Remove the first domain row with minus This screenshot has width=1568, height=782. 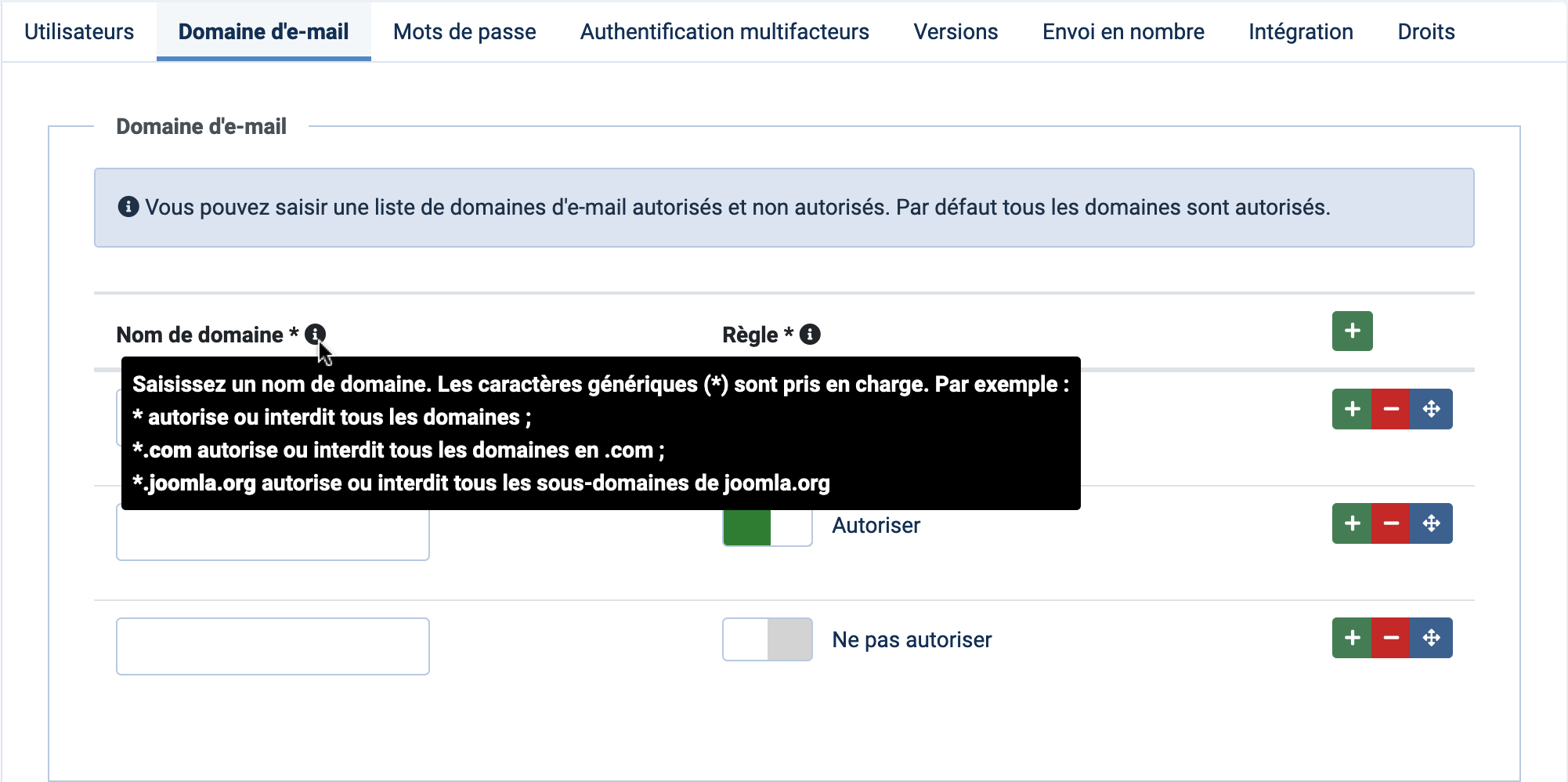click(x=1391, y=409)
